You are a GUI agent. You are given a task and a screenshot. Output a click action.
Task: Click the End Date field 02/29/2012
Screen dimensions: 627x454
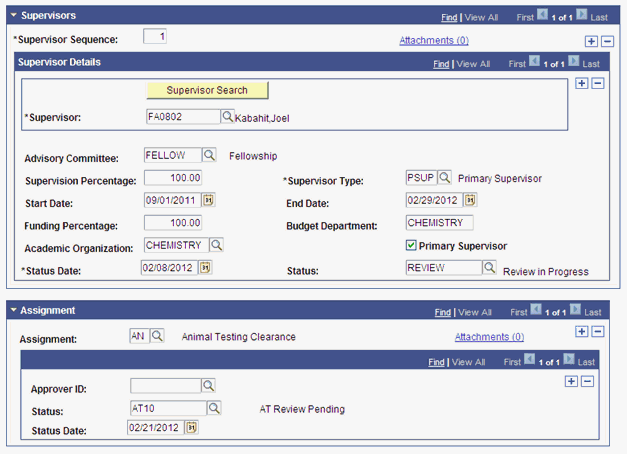434,200
